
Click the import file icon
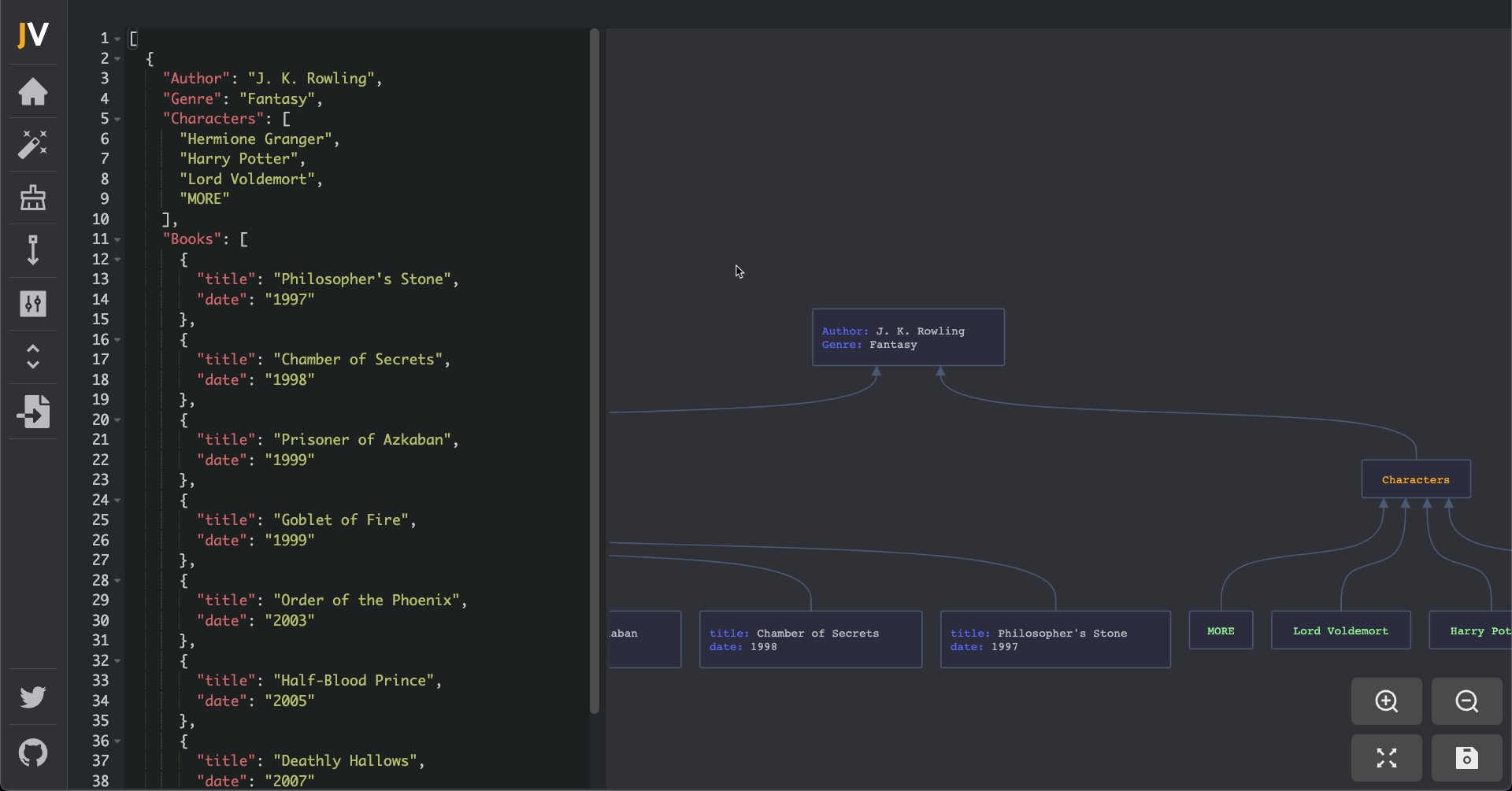tap(33, 412)
